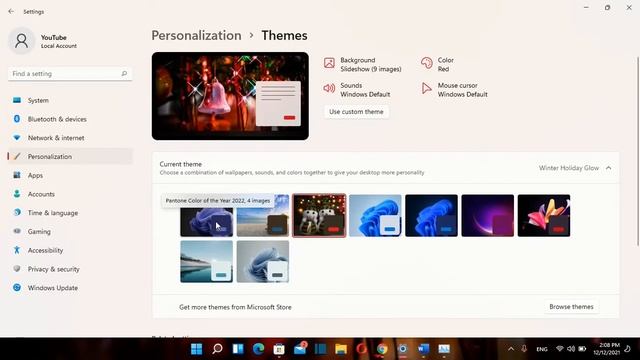
Task: Open the taskbar clock and date
Action: tap(607, 349)
